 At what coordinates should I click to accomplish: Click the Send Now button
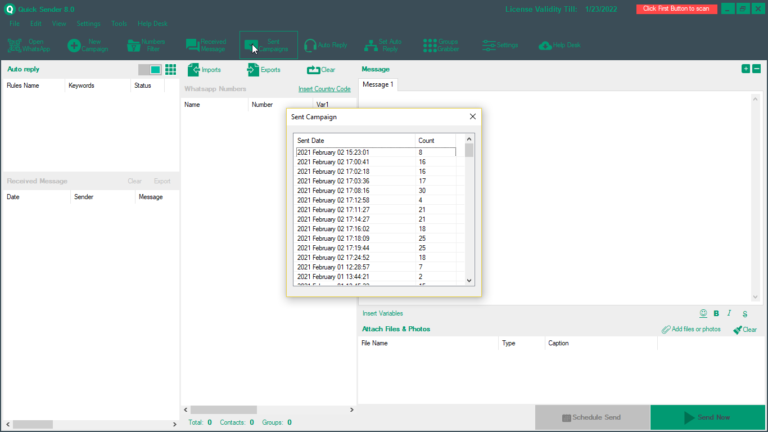tap(707, 417)
